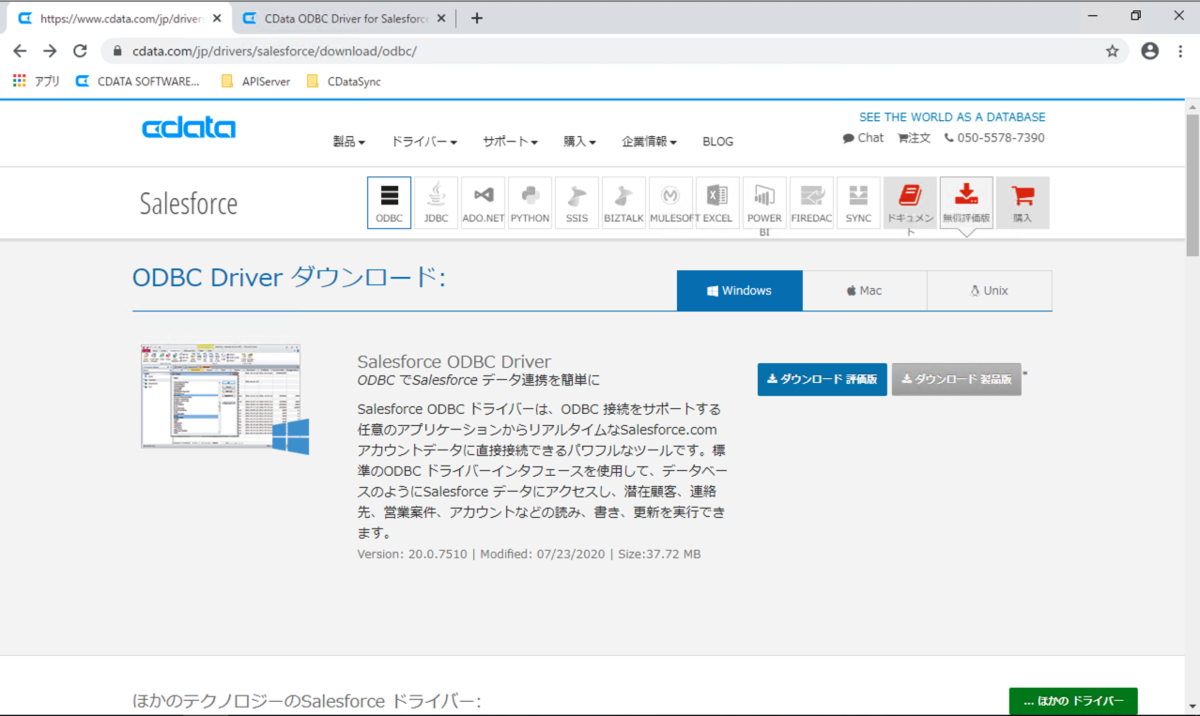Switch to the Unix download tab
This screenshot has width=1200, height=716.
(989, 291)
